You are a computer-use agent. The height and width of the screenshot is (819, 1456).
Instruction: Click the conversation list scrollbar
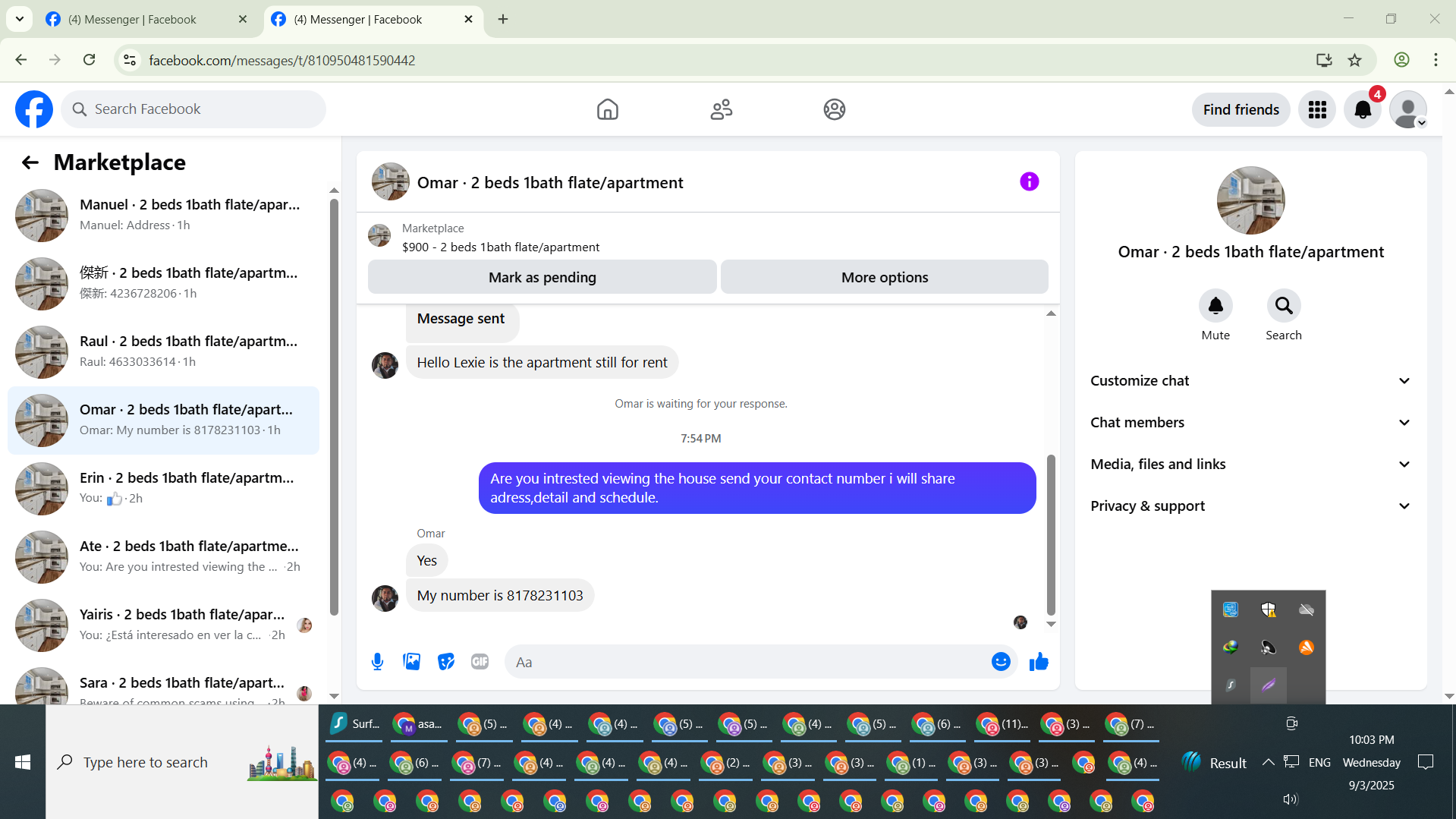(x=334, y=406)
